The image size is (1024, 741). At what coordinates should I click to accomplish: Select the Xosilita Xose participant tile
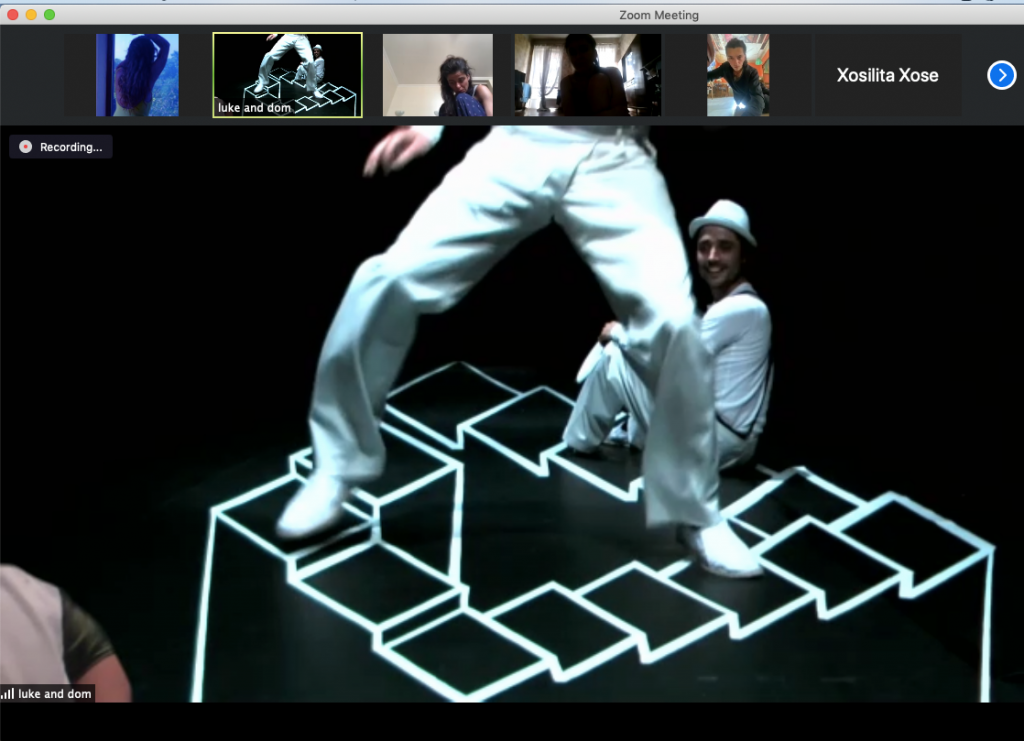[888, 75]
